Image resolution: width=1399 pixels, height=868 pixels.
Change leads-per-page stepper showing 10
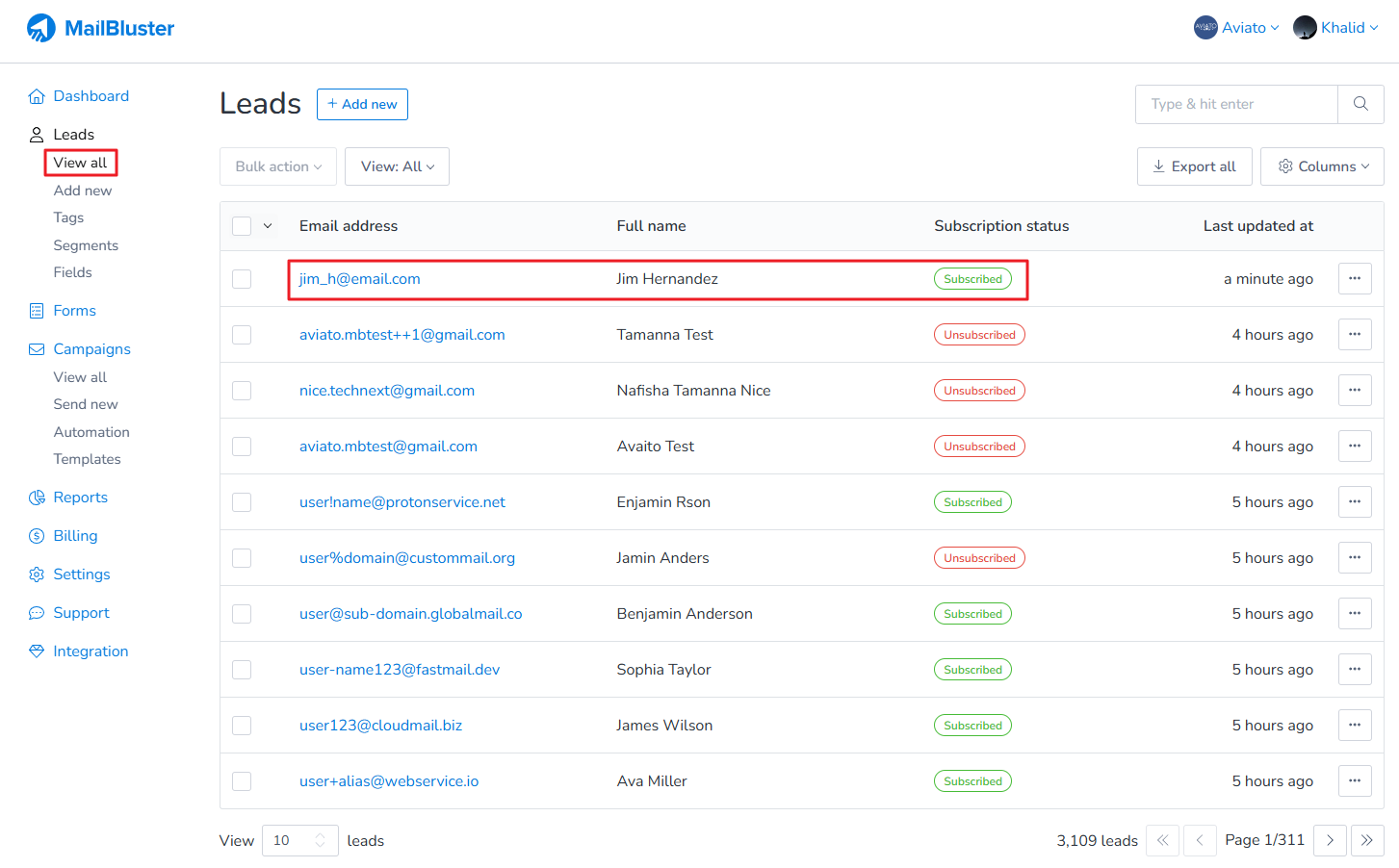click(299, 840)
